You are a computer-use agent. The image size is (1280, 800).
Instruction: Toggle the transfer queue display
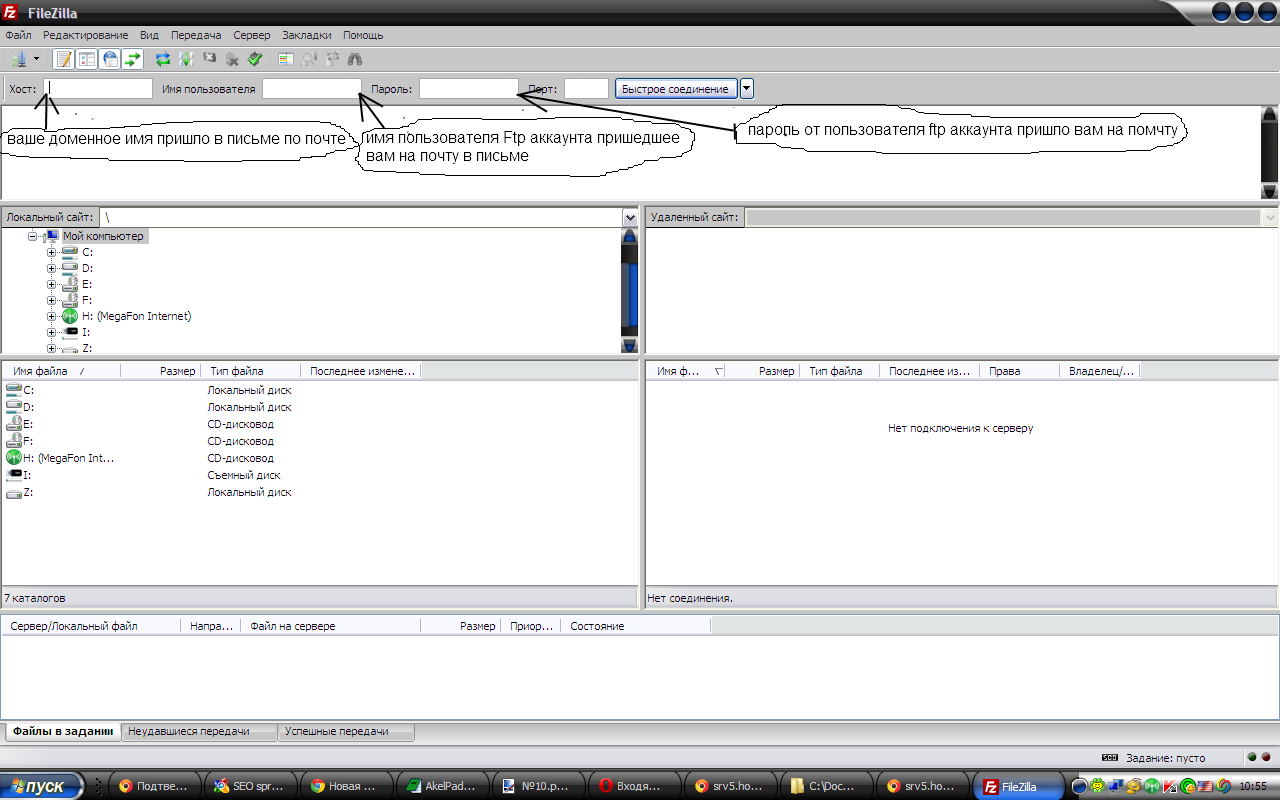point(133,59)
